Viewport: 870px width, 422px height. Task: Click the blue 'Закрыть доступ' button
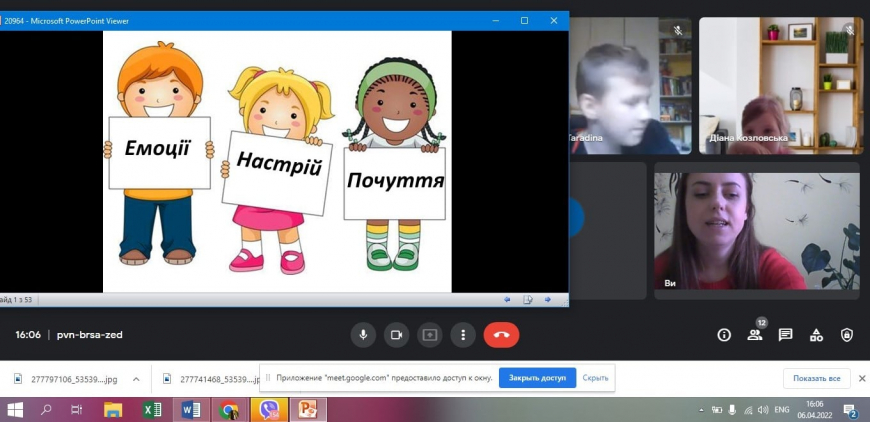(537, 378)
